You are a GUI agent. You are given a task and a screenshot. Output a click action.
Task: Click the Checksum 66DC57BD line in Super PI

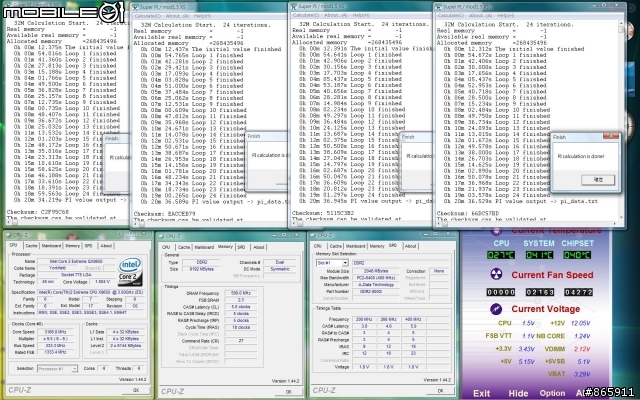[x=468, y=213]
